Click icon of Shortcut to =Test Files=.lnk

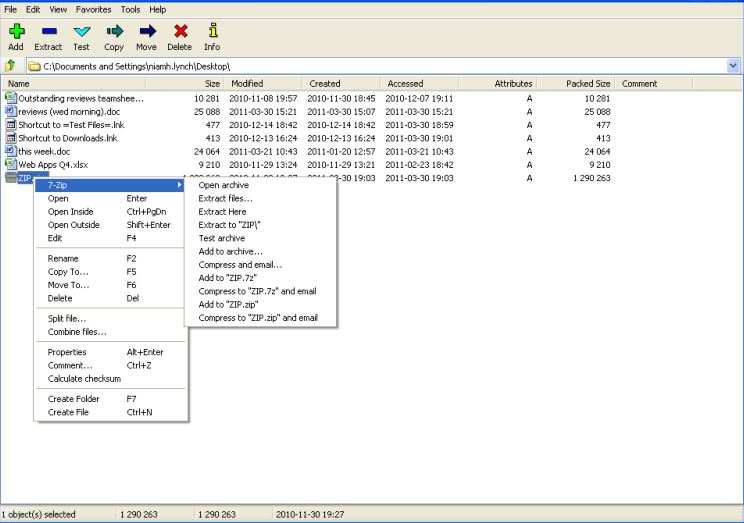click(x=10, y=125)
